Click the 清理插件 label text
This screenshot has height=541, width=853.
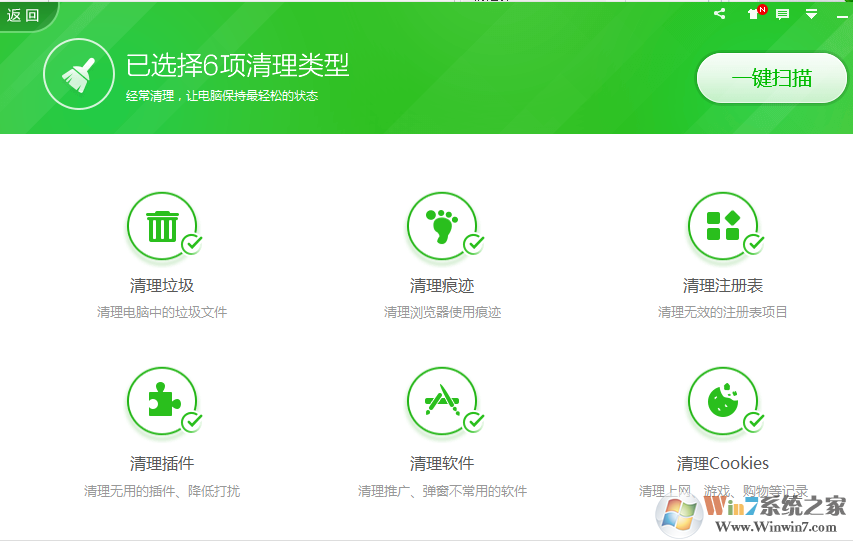click(162, 464)
